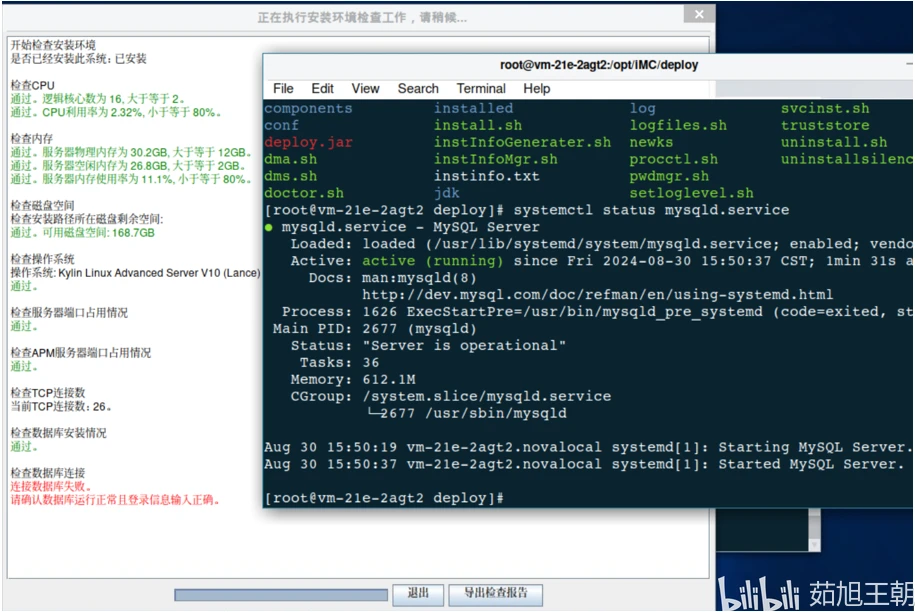Select logfiles.sh in the terminal listing

coord(678,125)
